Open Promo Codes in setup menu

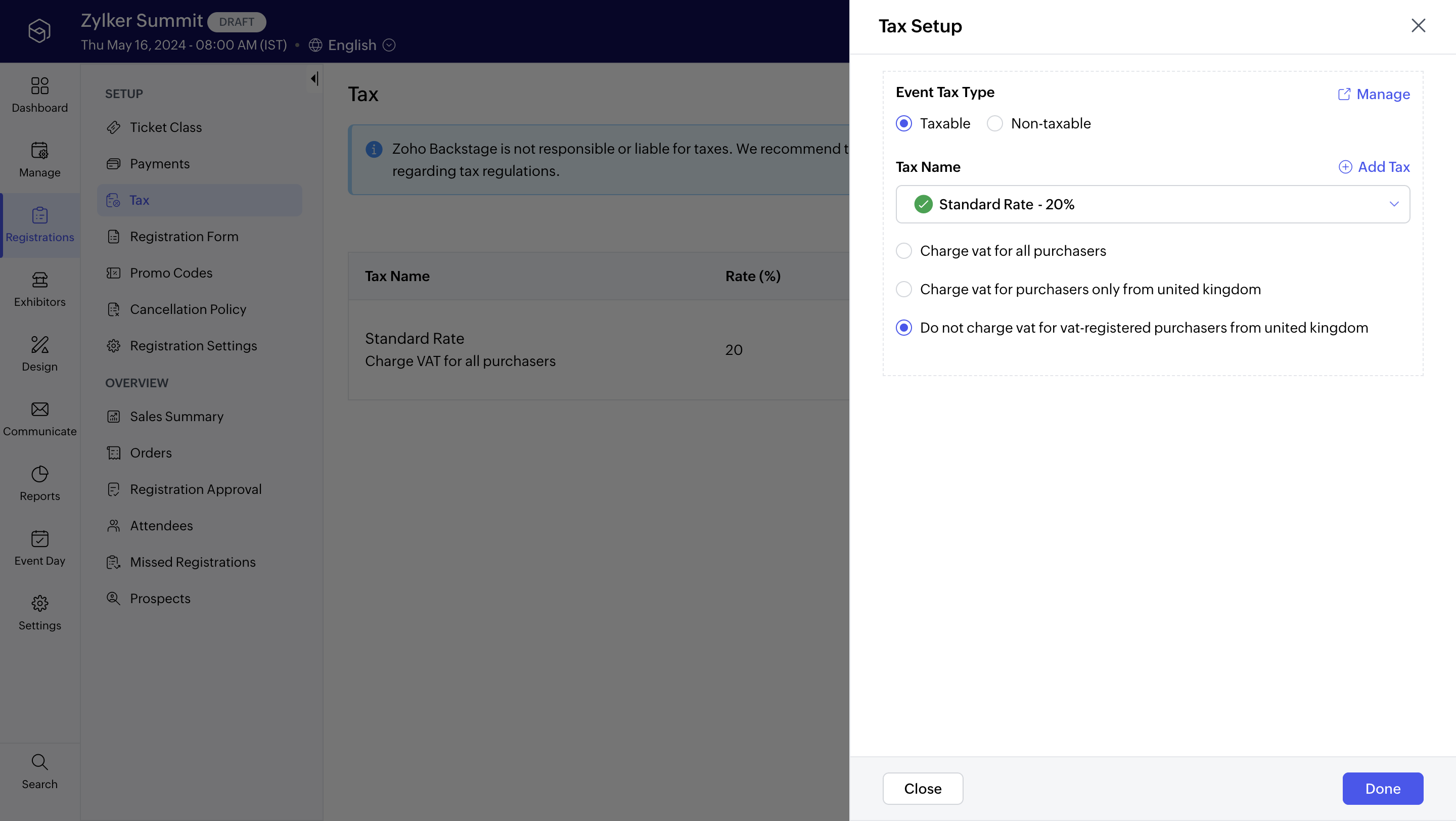pos(171,273)
